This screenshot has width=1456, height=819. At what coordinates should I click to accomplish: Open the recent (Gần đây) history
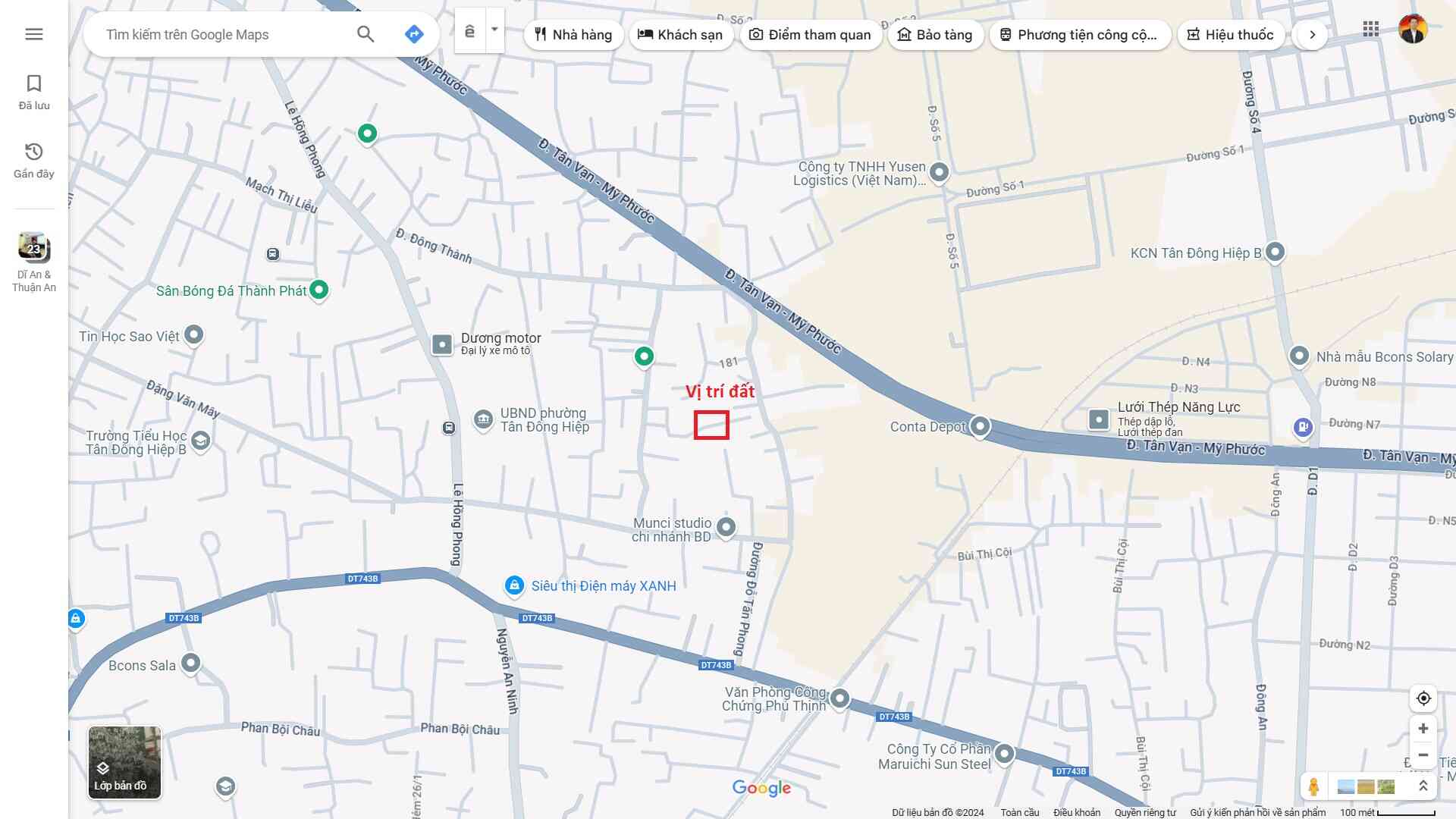click(x=33, y=160)
